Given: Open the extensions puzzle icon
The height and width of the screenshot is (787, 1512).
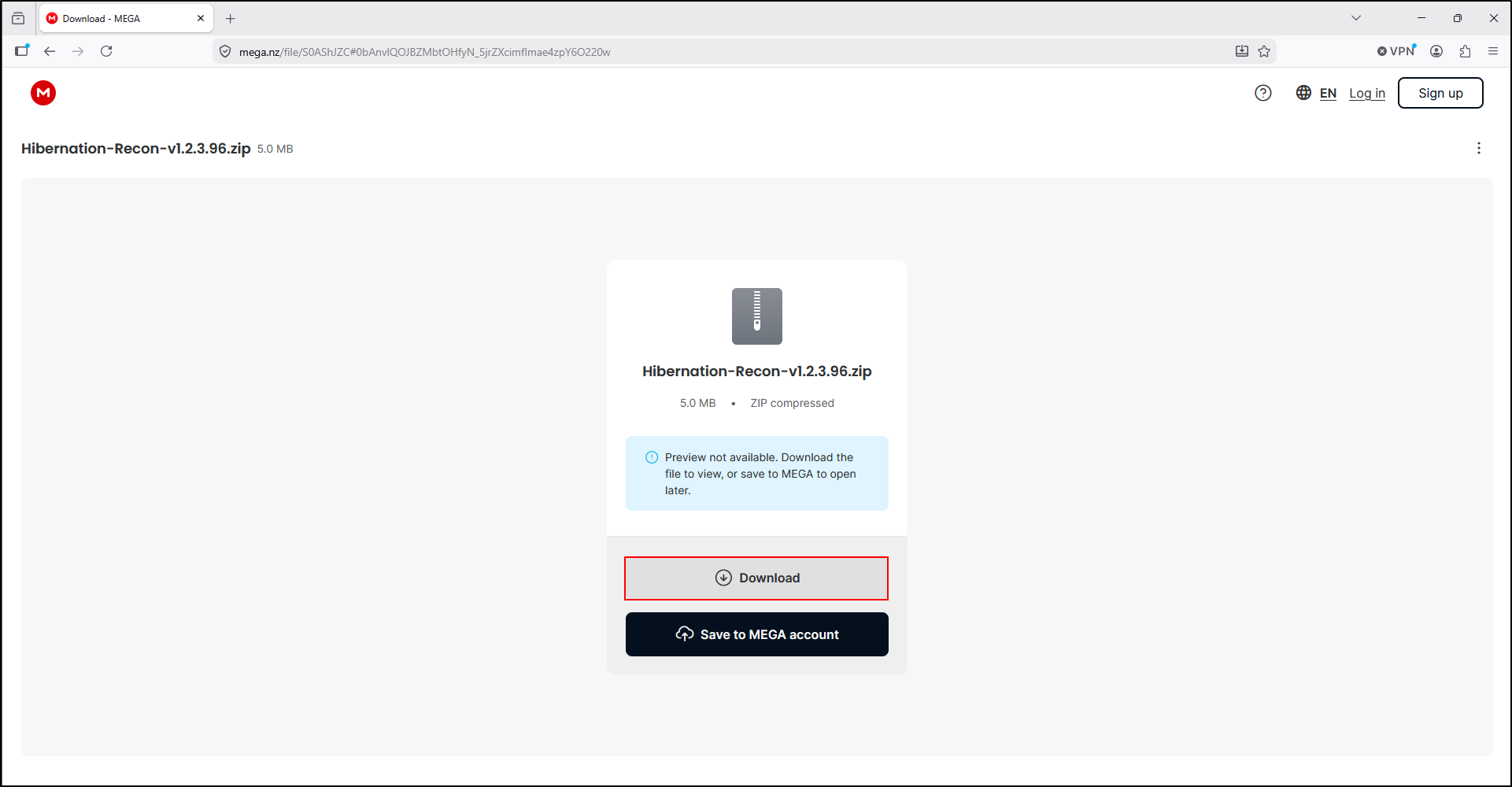Looking at the screenshot, I should (x=1465, y=51).
